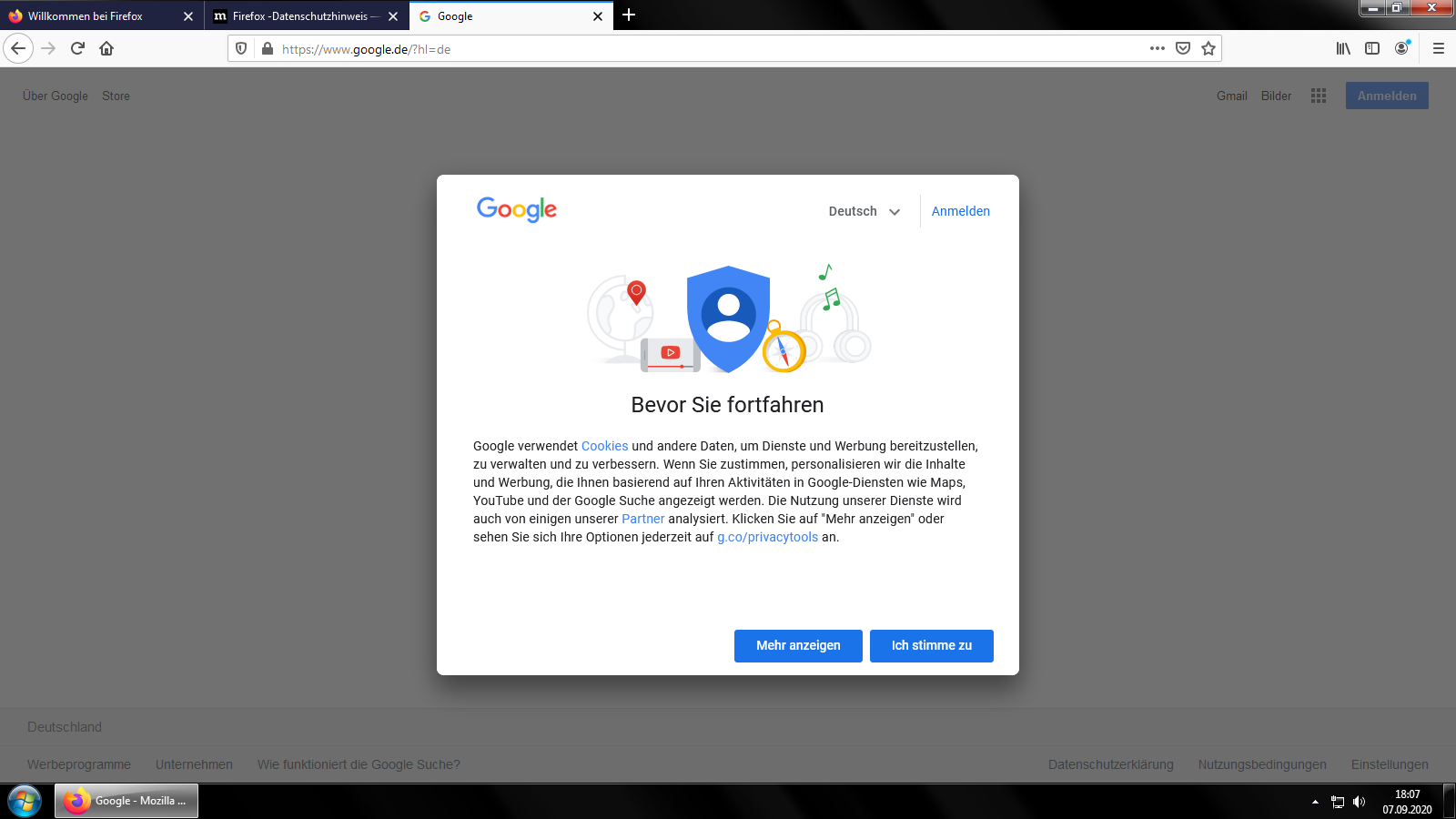Open the Windows Start menu
The width and height of the screenshot is (1456, 819).
coord(25,801)
